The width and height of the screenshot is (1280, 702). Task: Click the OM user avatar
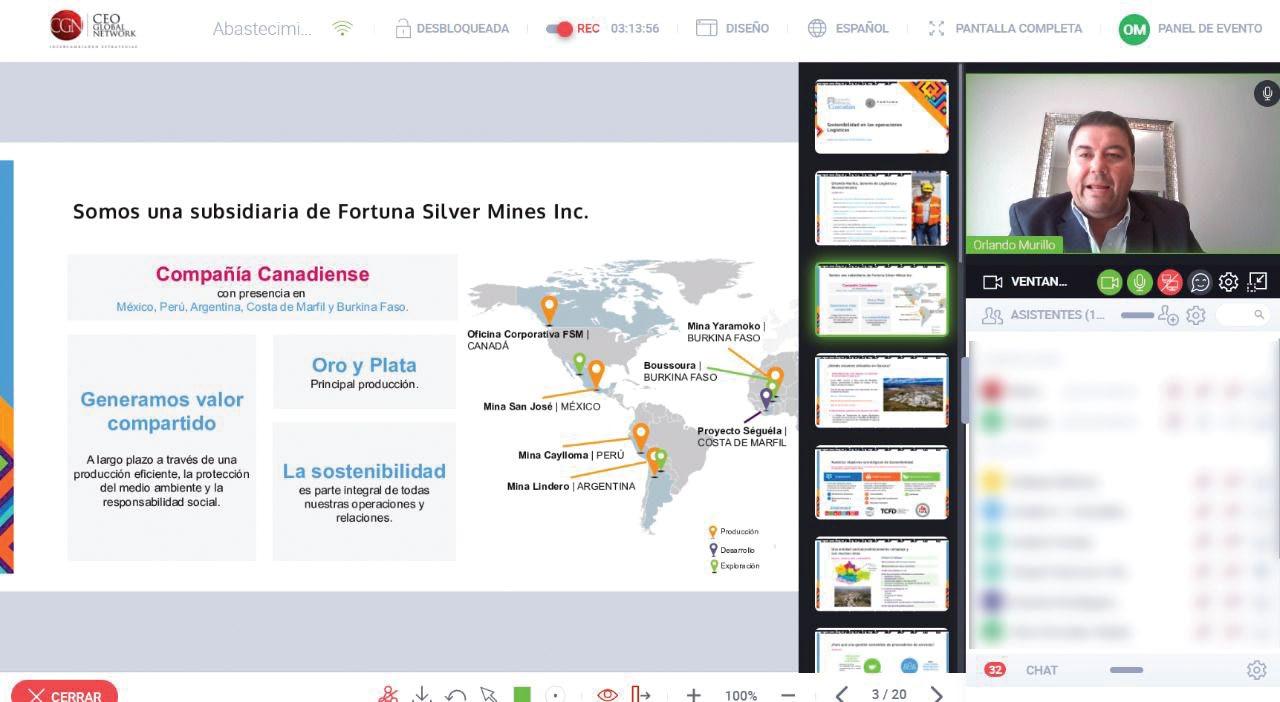1134,29
